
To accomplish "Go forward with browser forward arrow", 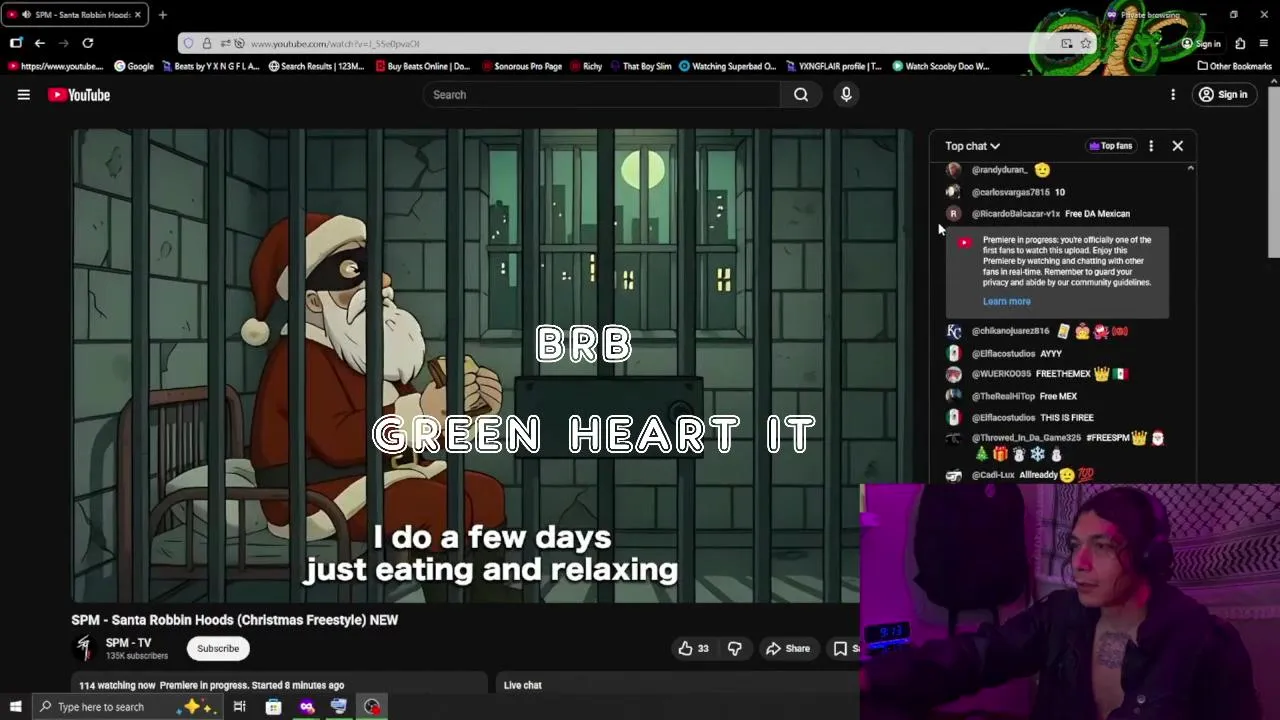I will (x=64, y=43).
